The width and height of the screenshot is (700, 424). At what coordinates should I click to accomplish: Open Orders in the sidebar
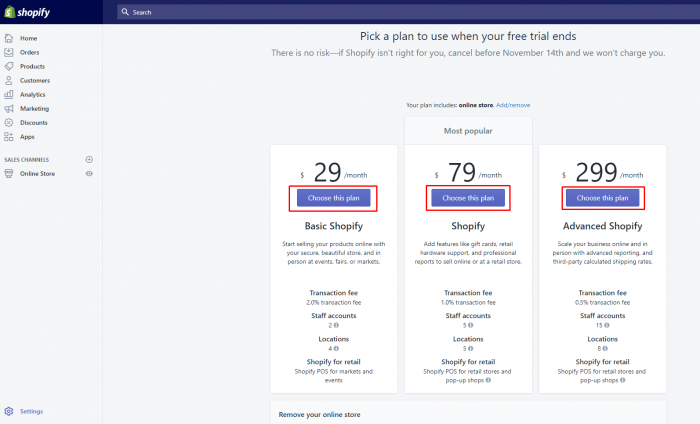point(29,52)
